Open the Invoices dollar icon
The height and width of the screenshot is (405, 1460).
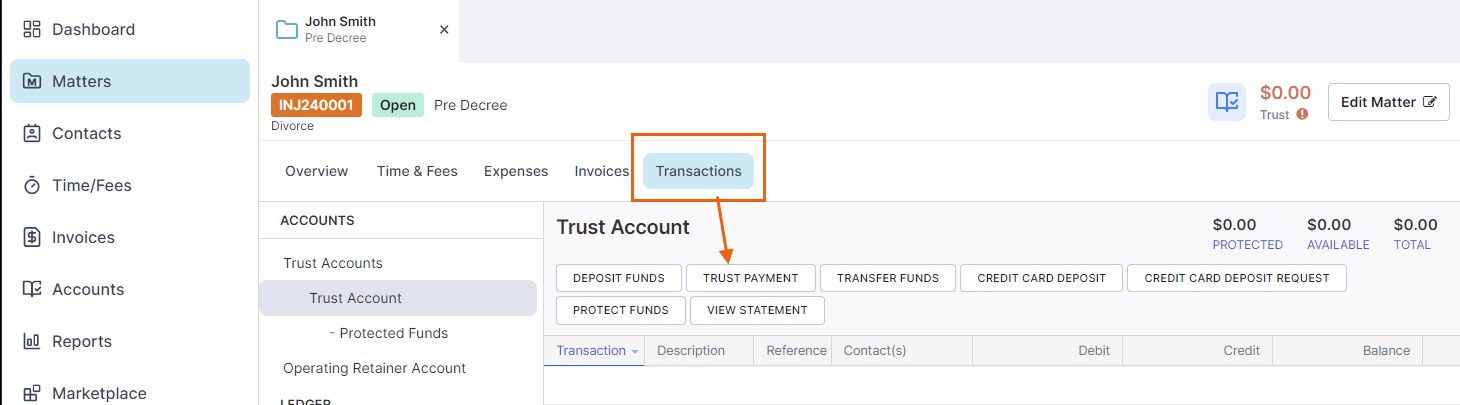[x=32, y=238]
